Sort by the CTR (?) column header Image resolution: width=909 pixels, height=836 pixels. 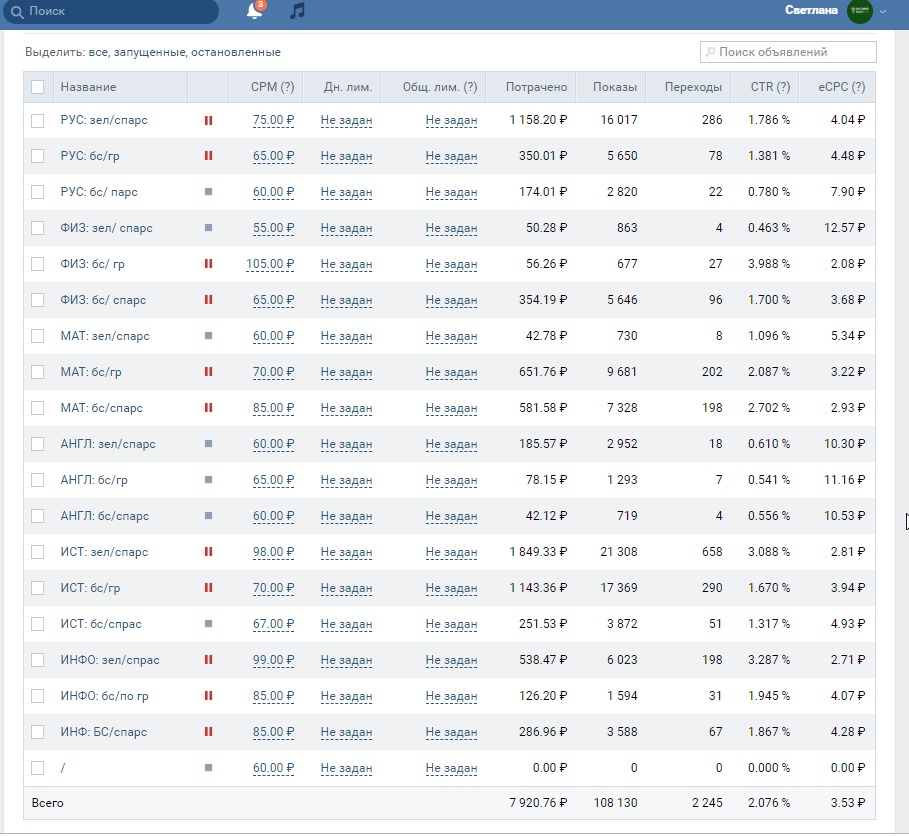[x=770, y=87]
